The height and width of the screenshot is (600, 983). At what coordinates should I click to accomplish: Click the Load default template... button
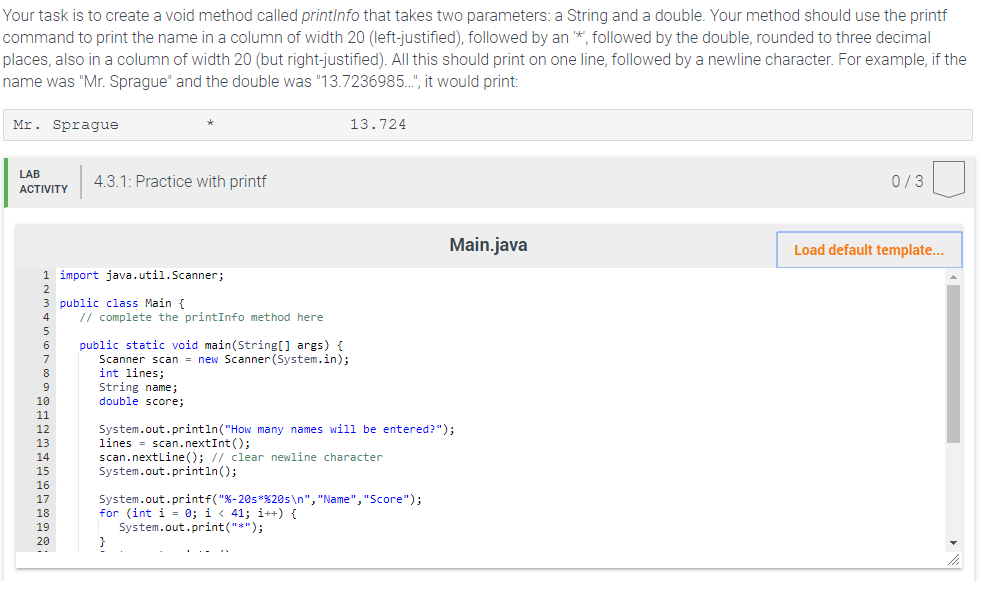click(x=868, y=249)
